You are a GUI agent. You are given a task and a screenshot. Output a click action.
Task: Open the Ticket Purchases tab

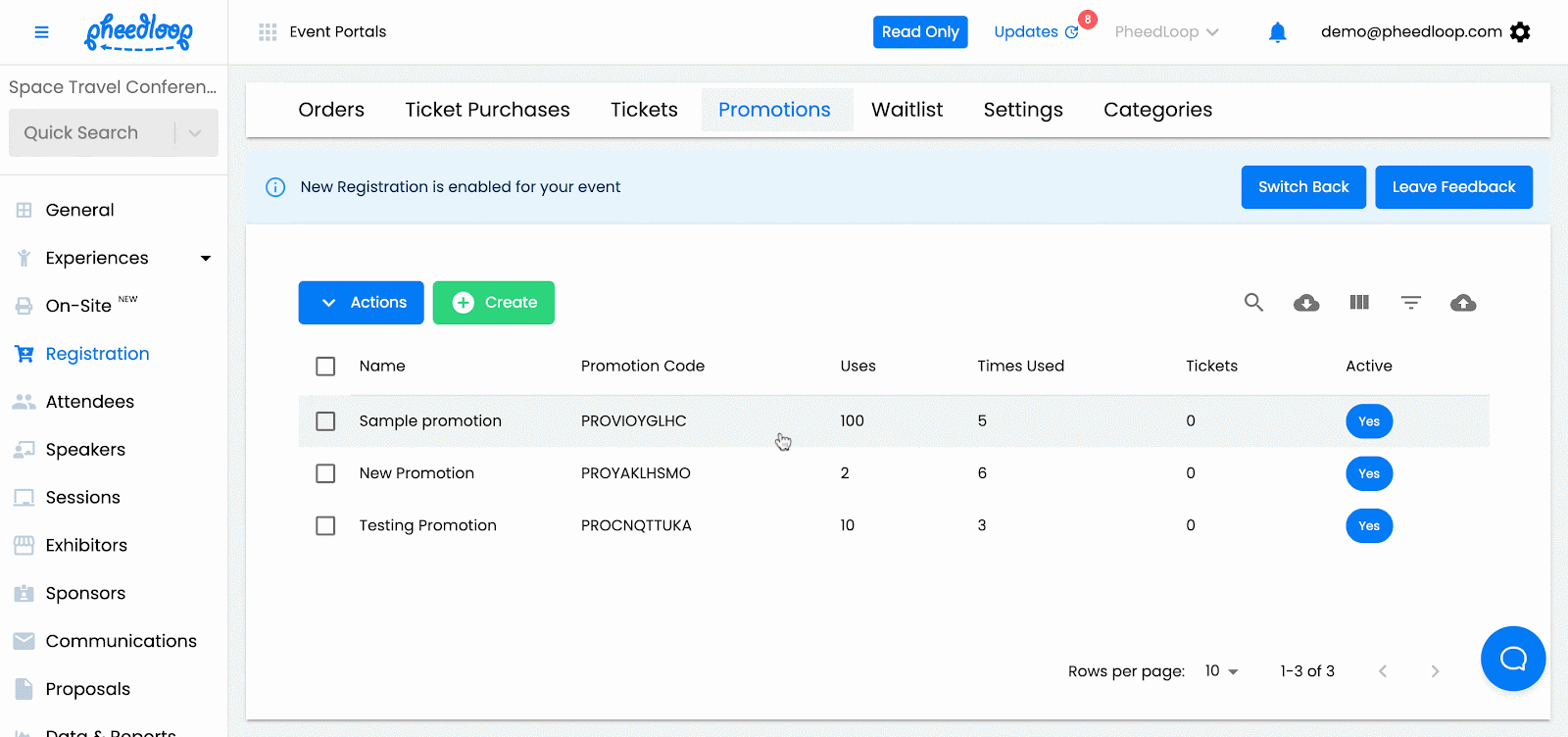[x=487, y=110]
